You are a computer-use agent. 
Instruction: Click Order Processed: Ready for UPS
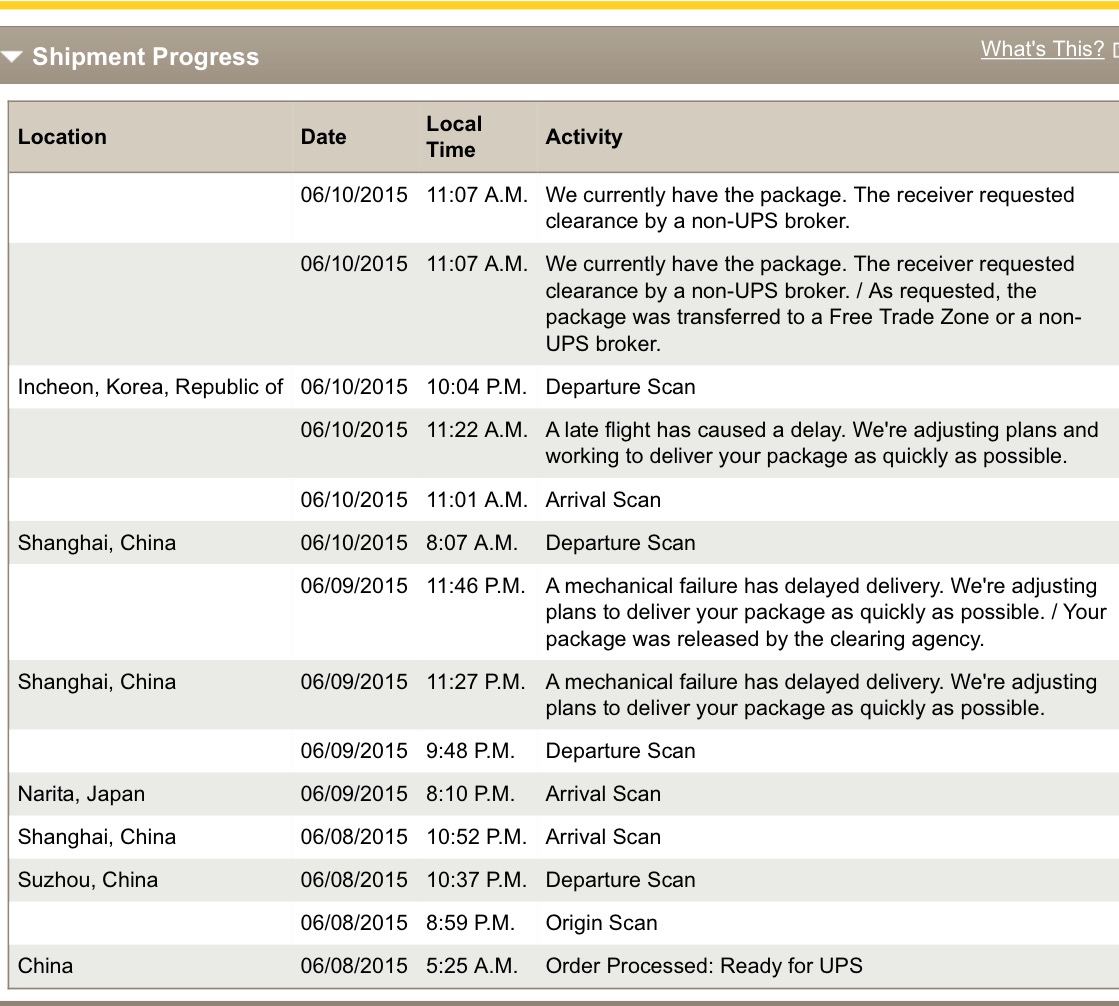click(704, 965)
